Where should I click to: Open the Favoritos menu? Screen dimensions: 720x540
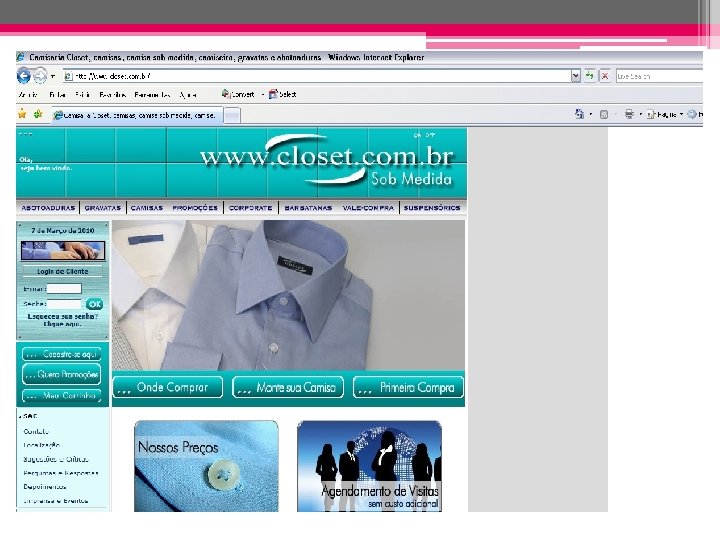pyautogui.click(x=112, y=95)
